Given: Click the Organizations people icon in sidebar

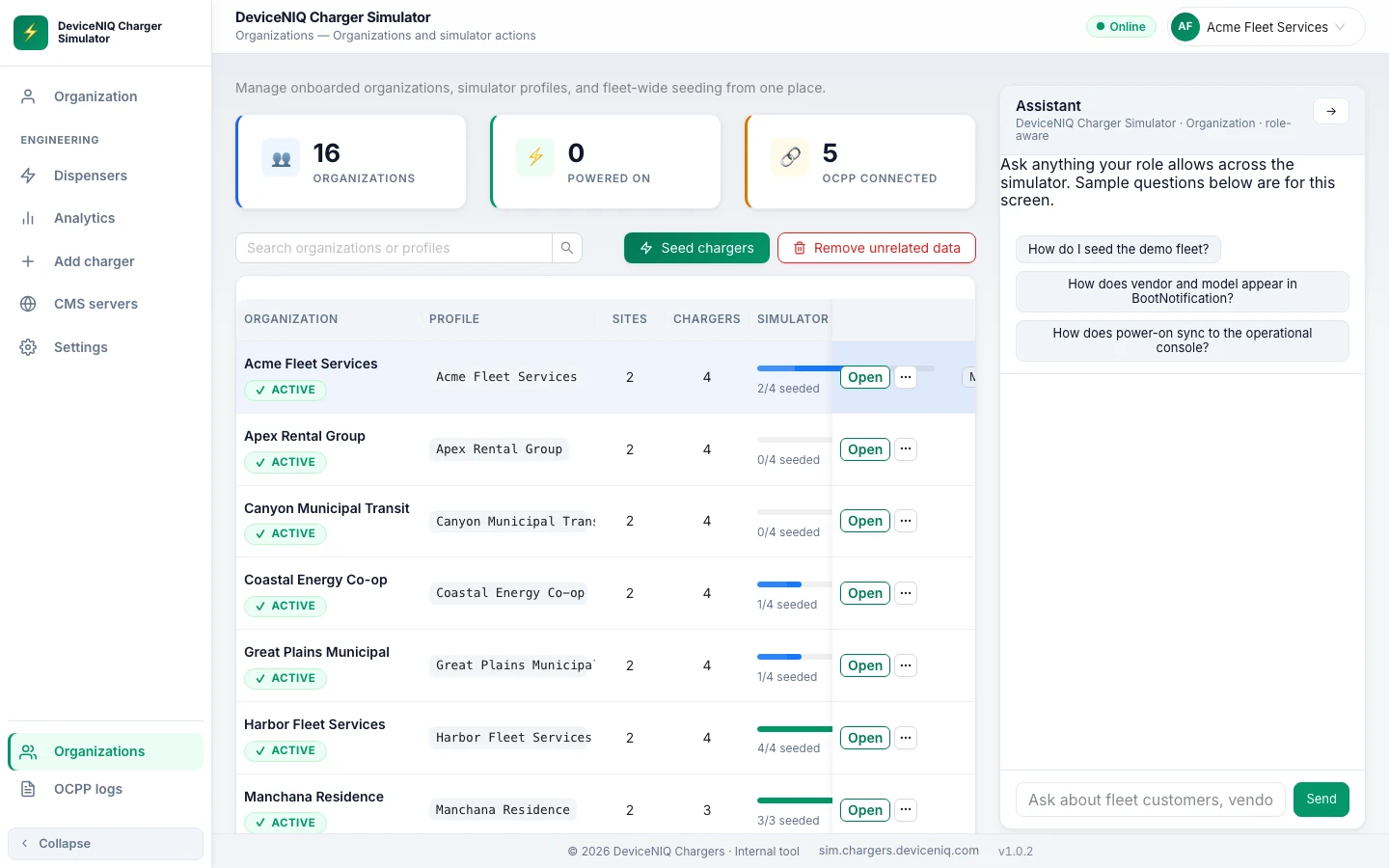Looking at the screenshot, I should click(28, 751).
